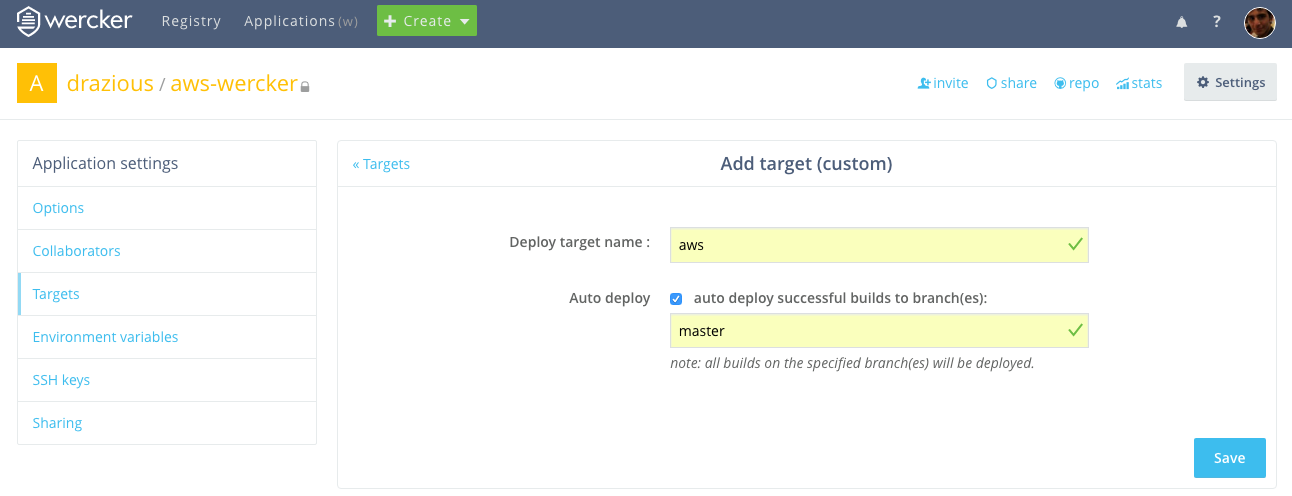Click the 'Application settings' heading
This screenshot has width=1292, height=496.
coord(105,163)
